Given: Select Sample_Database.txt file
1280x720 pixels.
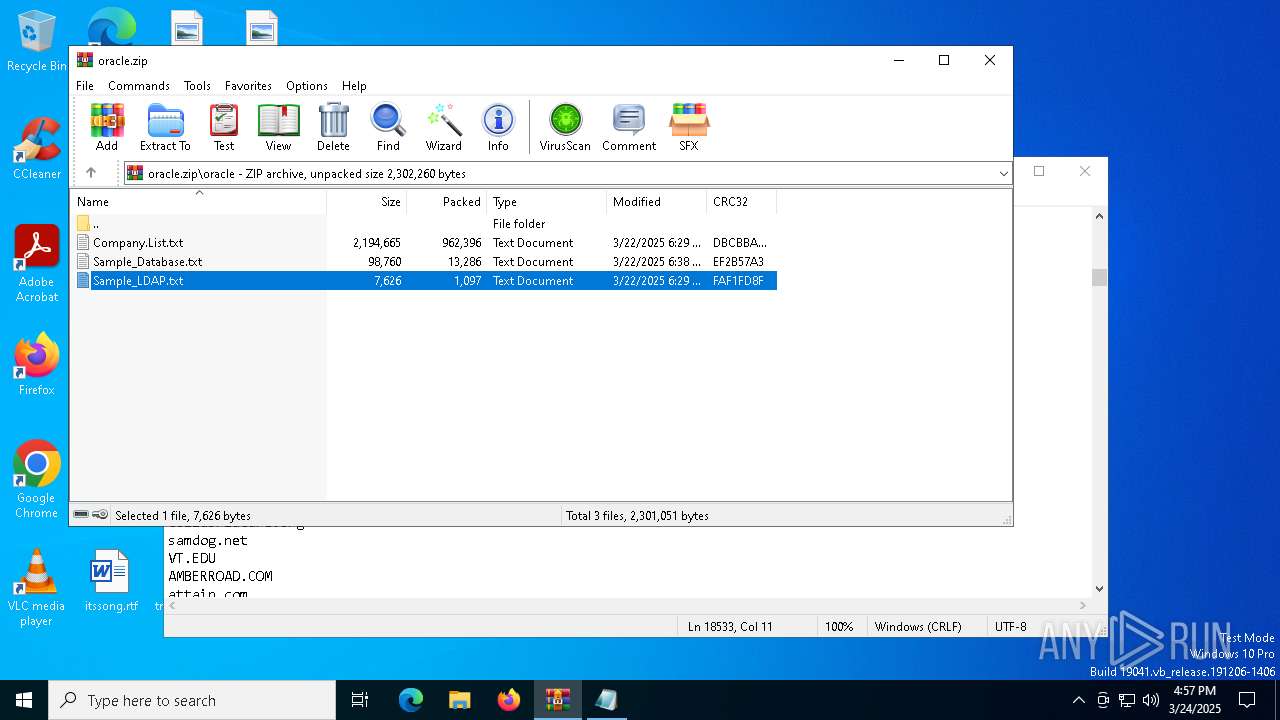Looking at the screenshot, I should click(424, 262).
